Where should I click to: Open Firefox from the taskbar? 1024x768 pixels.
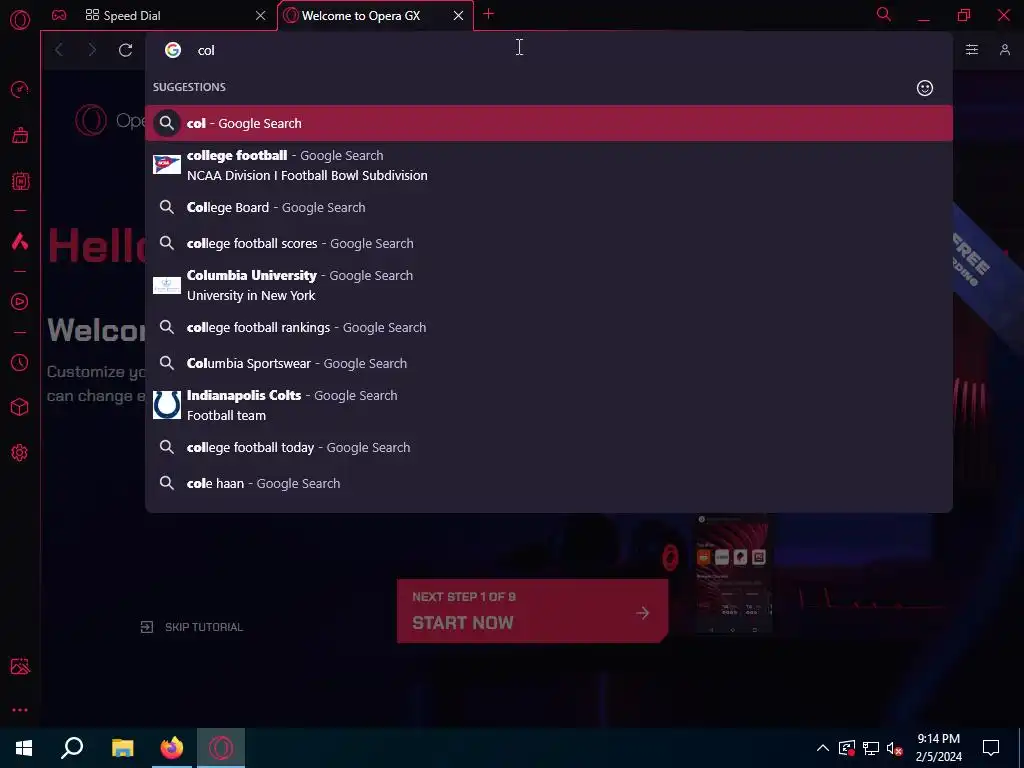tap(172, 748)
